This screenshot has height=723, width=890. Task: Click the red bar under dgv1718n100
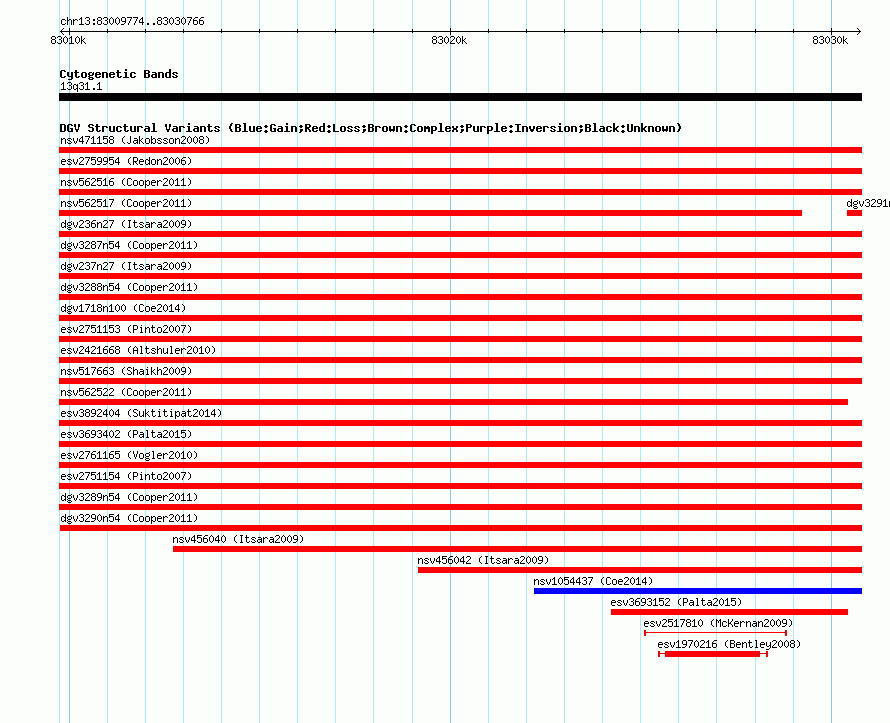[460, 318]
